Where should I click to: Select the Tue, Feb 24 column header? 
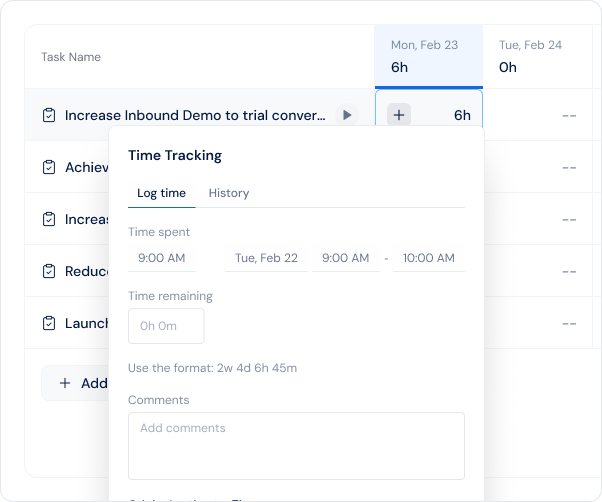click(x=537, y=56)
